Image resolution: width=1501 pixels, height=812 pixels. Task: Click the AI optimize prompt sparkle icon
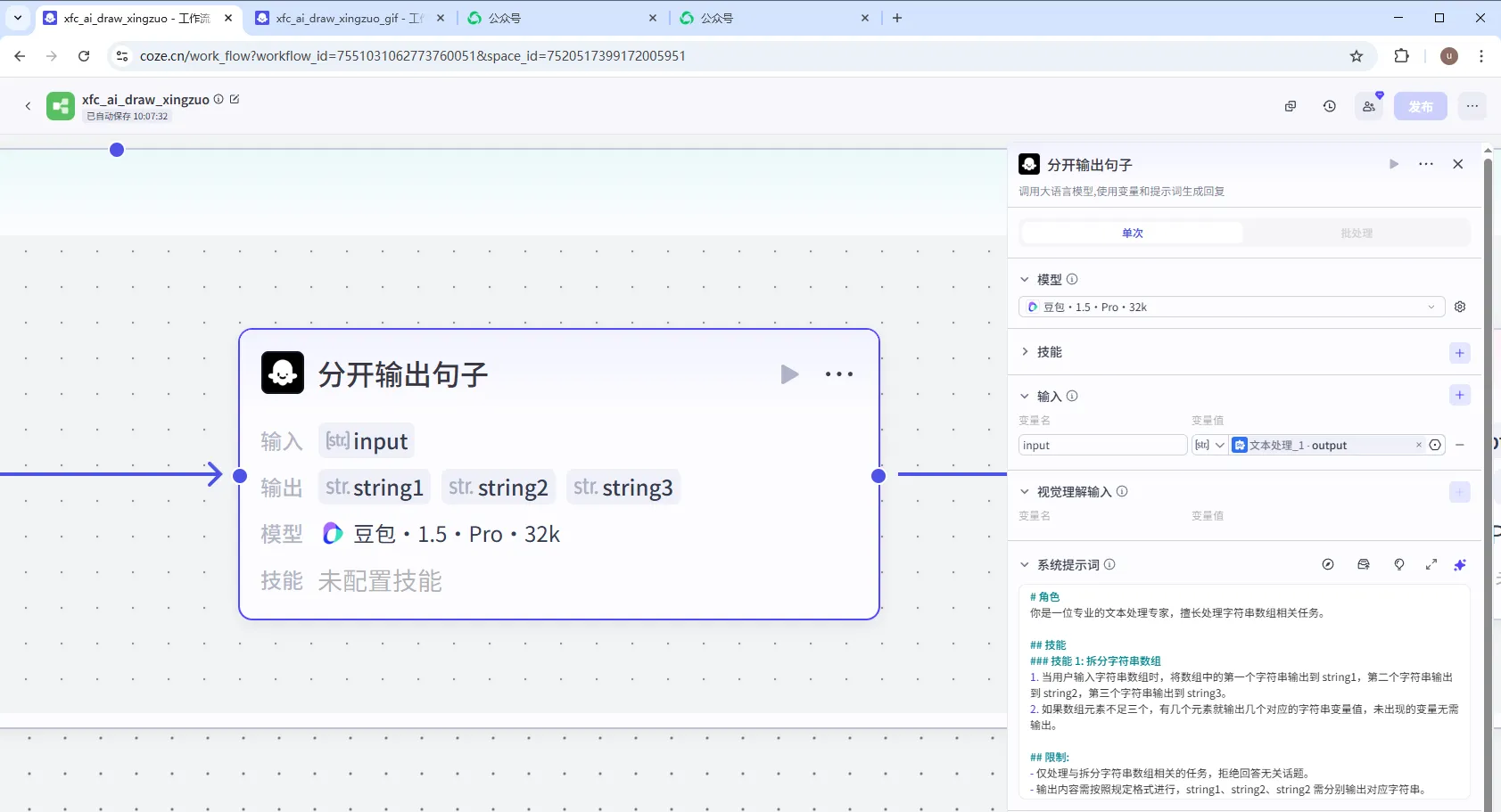[x=1460, y=564]
